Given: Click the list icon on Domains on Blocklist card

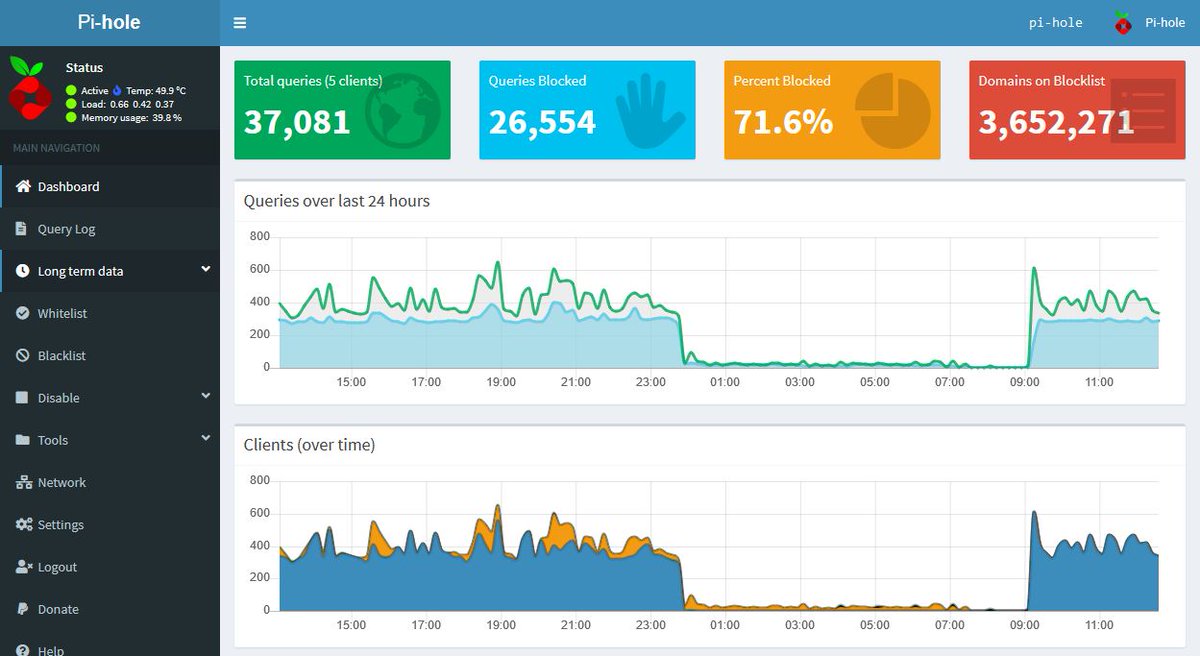Looking at the screenshot, I should (1142, 110).
